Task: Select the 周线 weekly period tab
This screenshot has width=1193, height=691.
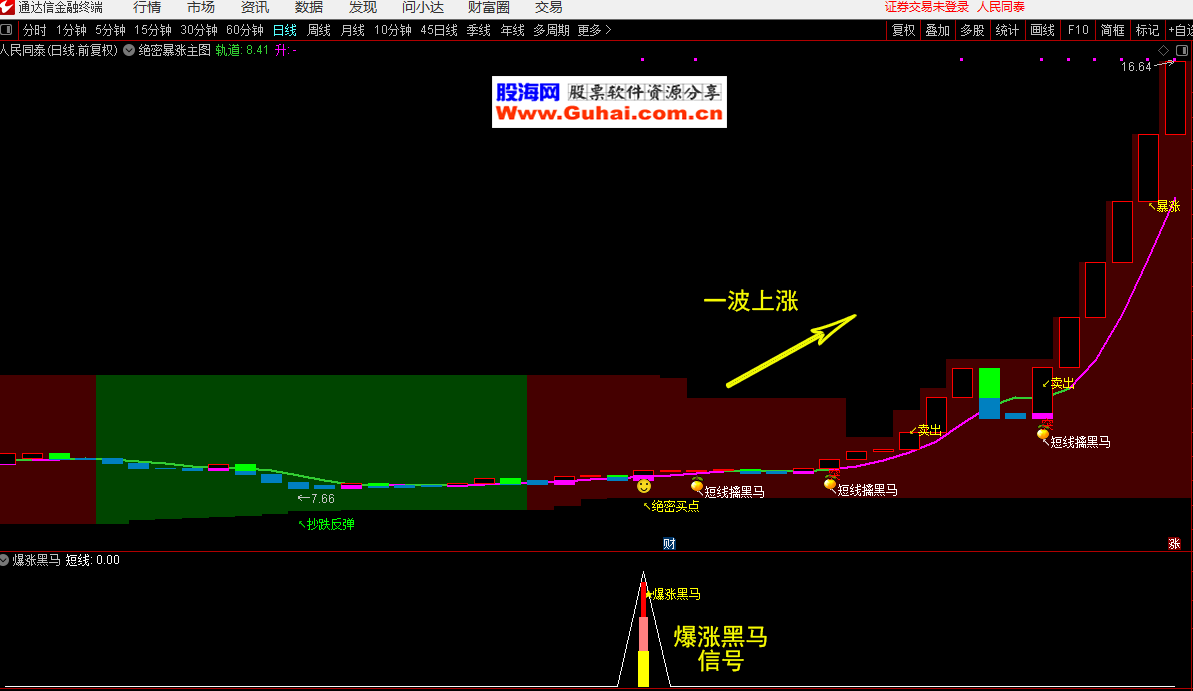Action: pos(319,30)
